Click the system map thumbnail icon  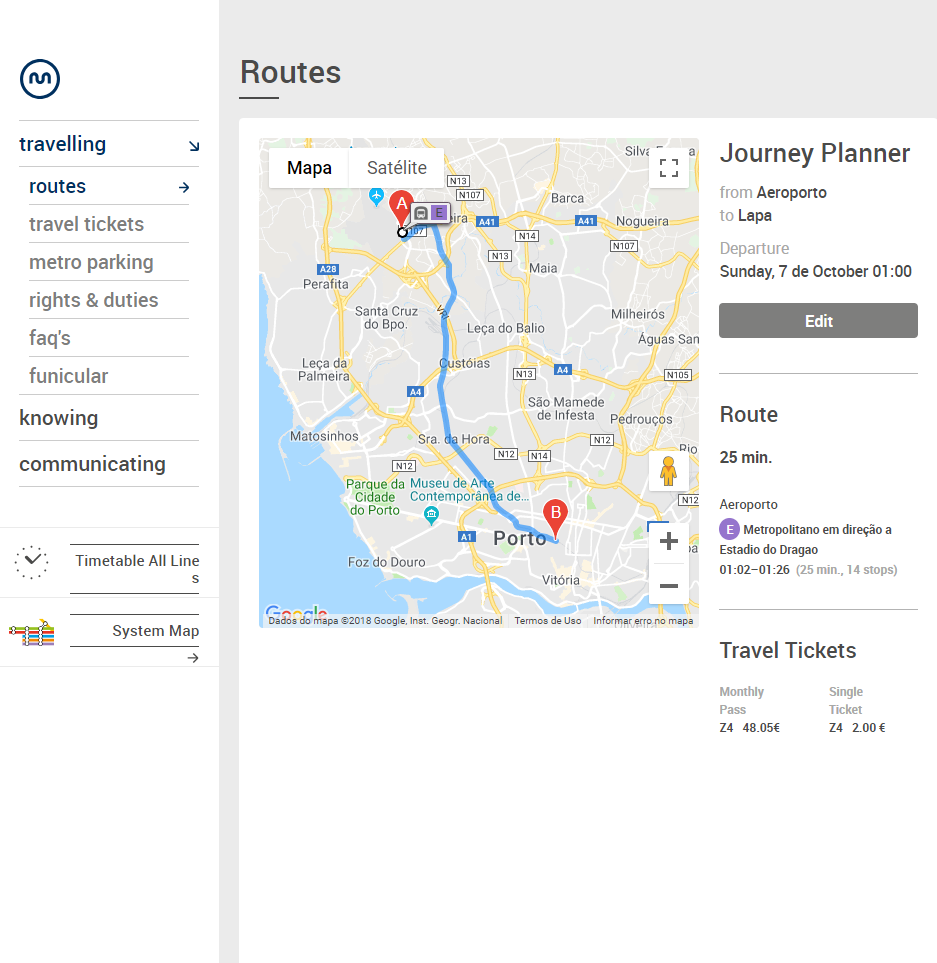tap(32, 633)
